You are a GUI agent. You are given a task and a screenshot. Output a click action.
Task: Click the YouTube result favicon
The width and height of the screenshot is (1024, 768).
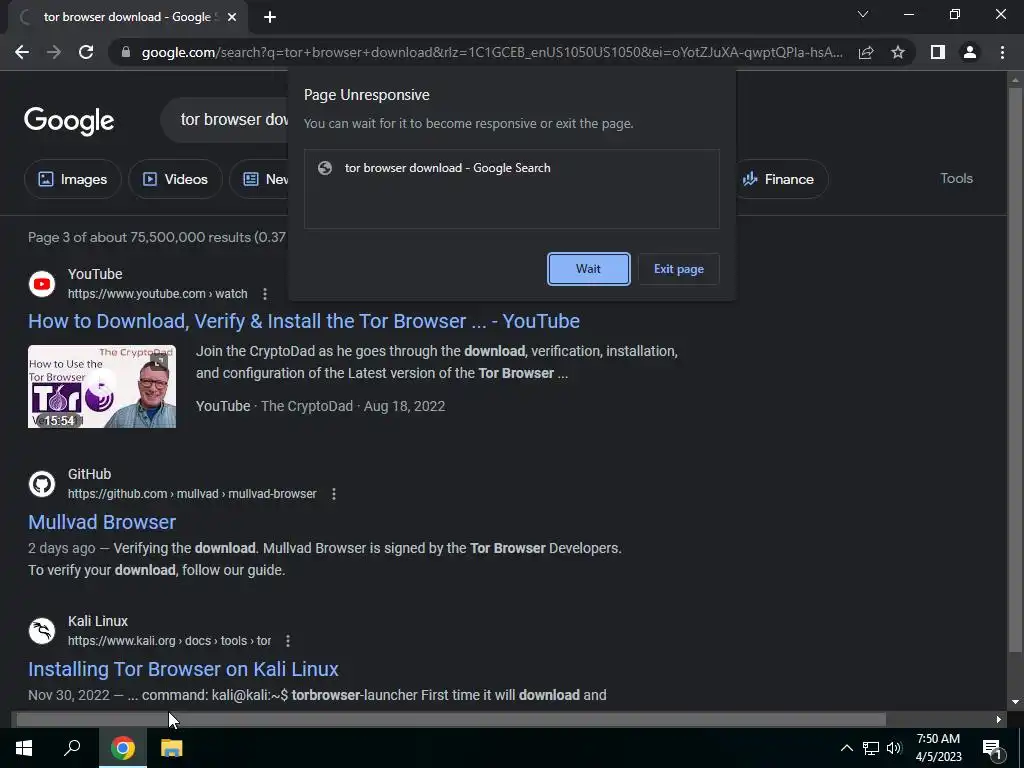[42, 284]
